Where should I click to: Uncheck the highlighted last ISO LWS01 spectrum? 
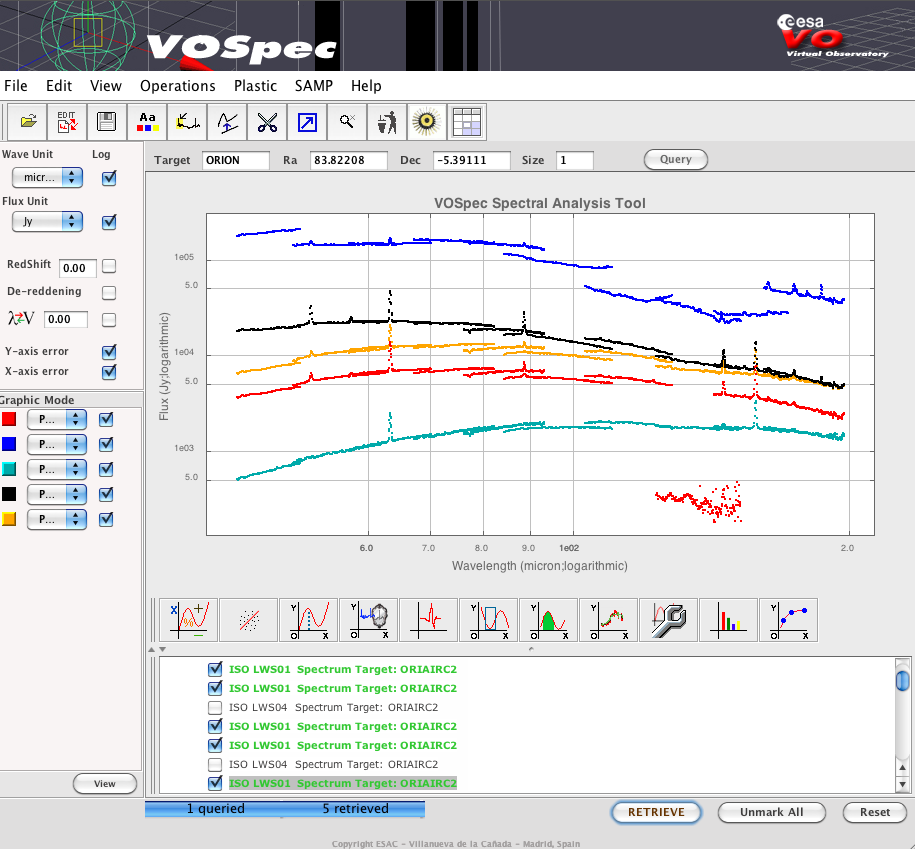click(x=215, y=783)
